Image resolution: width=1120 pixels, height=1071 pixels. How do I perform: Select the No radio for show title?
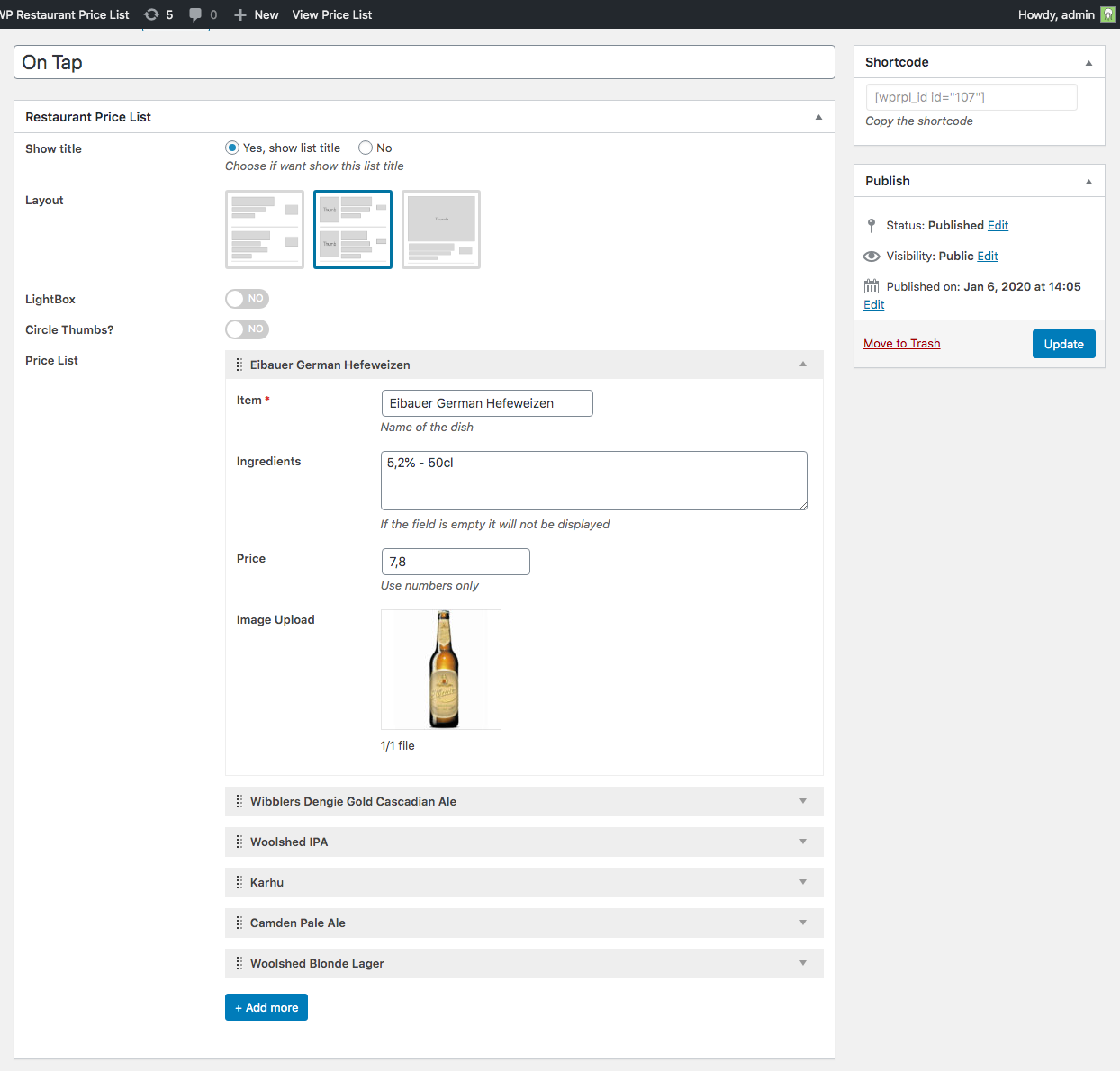[x=366, y=148]
